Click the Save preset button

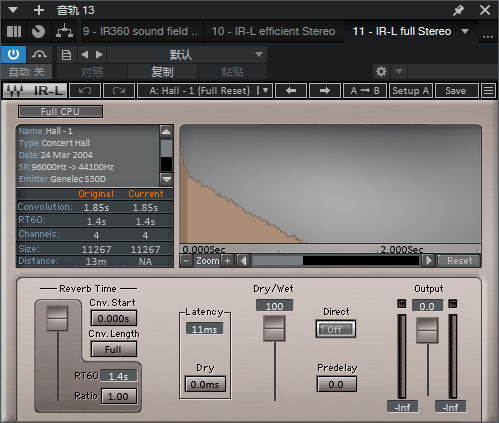click(456, 91)
